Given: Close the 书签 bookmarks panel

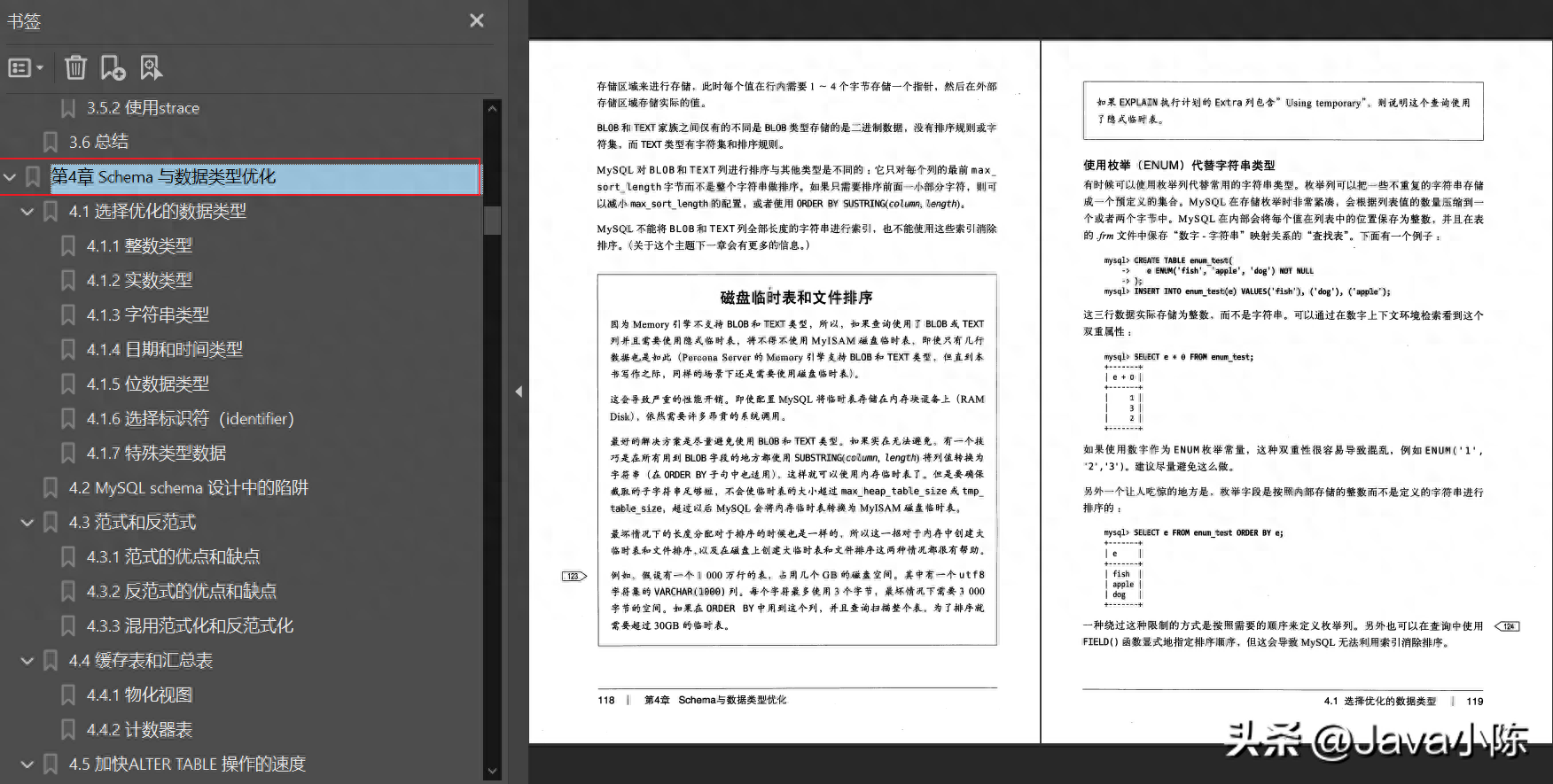Looking at the screenshot, I should click(477, 20).
